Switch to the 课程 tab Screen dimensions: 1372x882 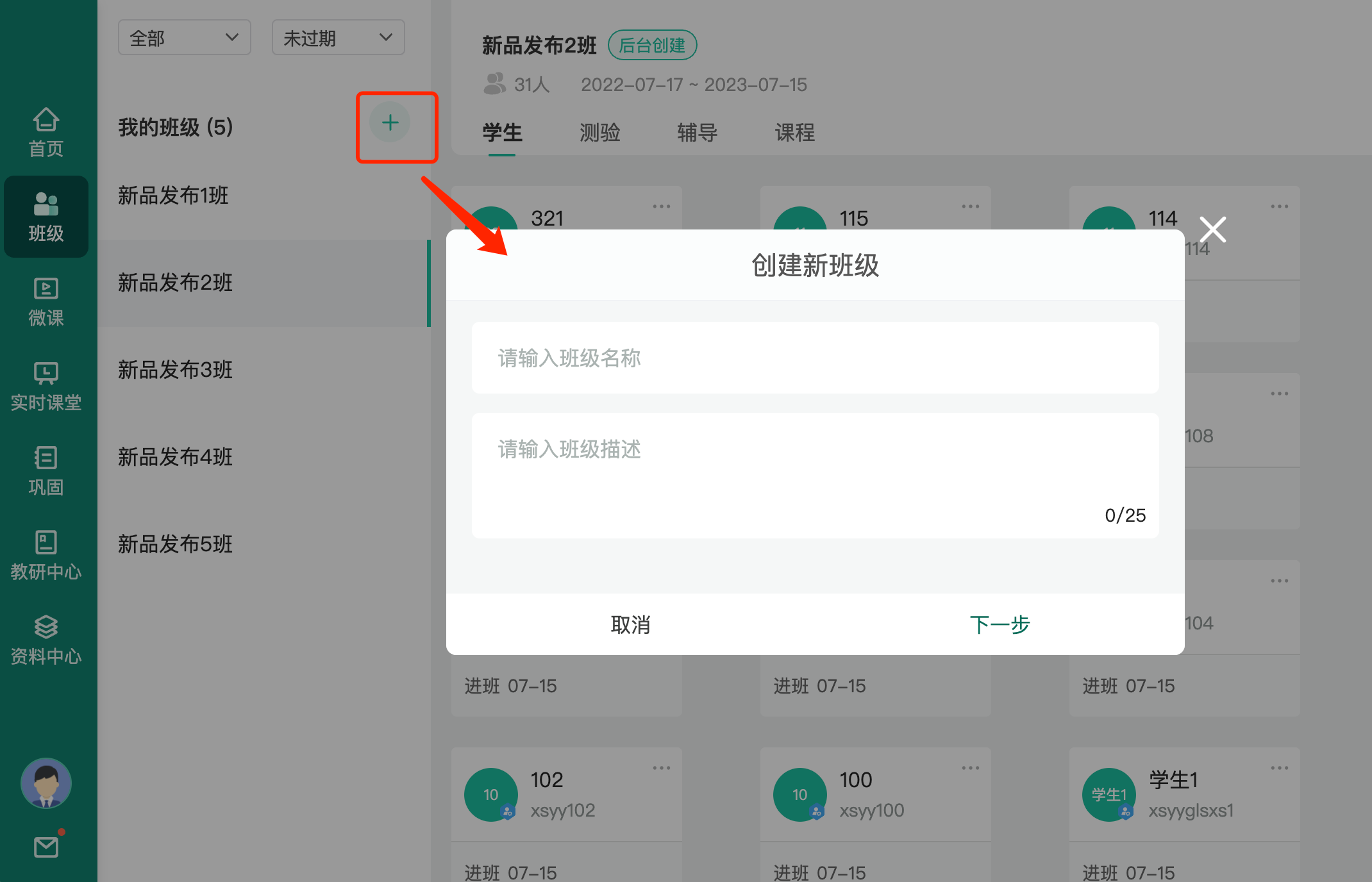coord(795,133)
